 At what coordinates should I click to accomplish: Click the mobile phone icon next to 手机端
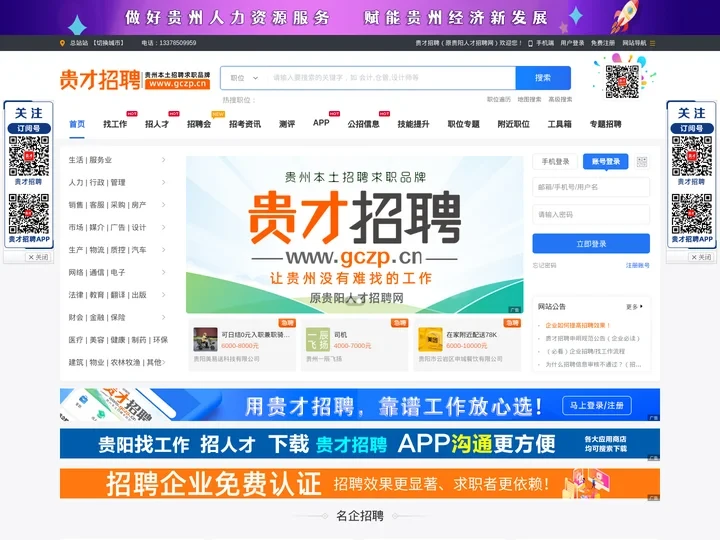[530, 43]
